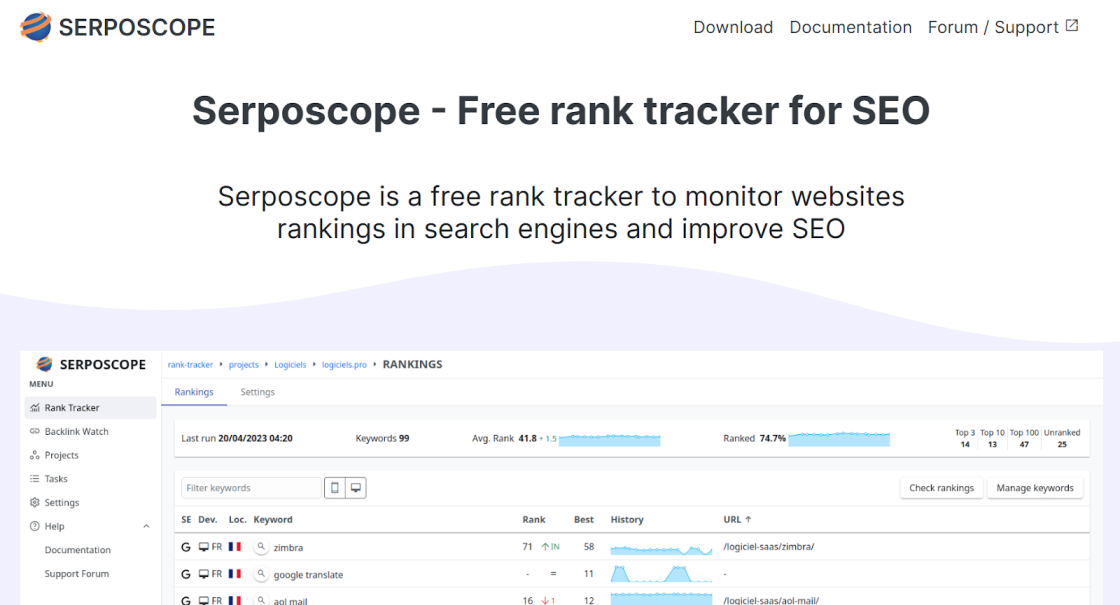This screenshot has height=605, width=1120.
Task: Toggle the mobile device filter button
Action: click(x=335, y=488)
